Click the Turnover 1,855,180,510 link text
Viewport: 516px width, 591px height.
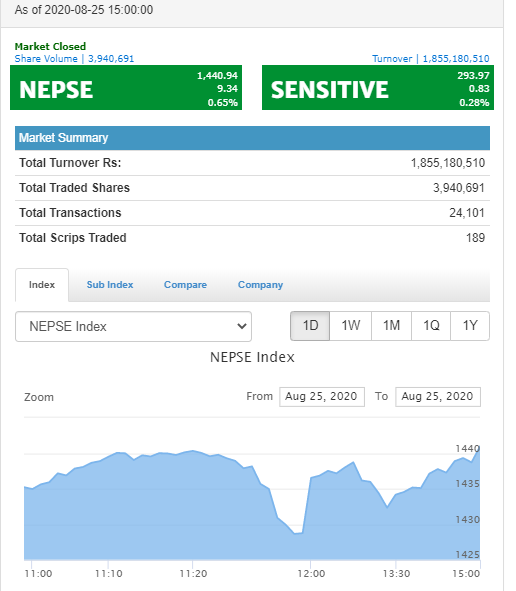coord(431,59)
